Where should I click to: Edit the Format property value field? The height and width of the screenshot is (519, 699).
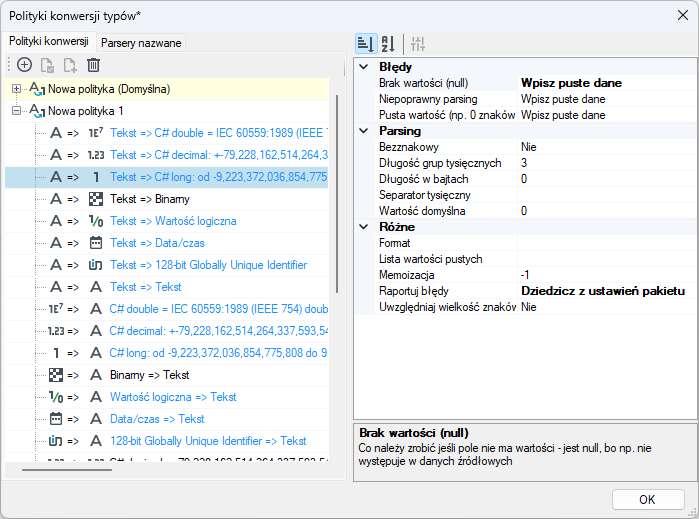click(x=607, y=243)
